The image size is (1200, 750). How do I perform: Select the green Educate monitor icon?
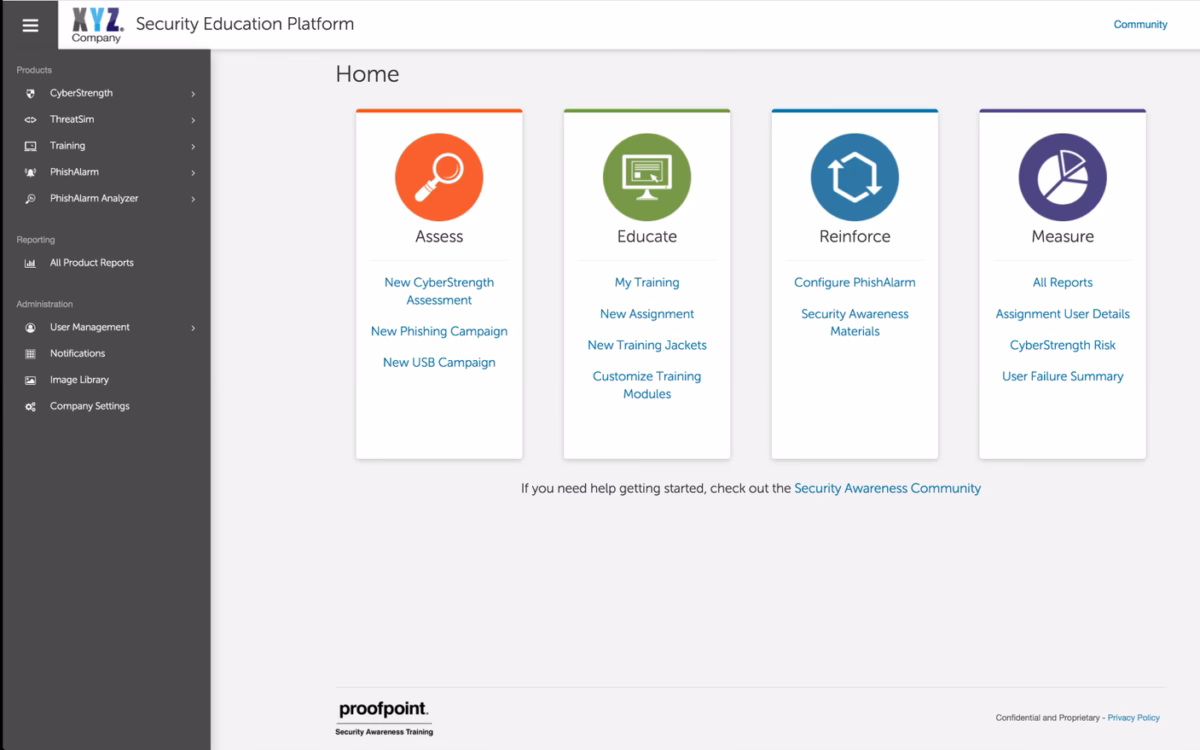646,176
